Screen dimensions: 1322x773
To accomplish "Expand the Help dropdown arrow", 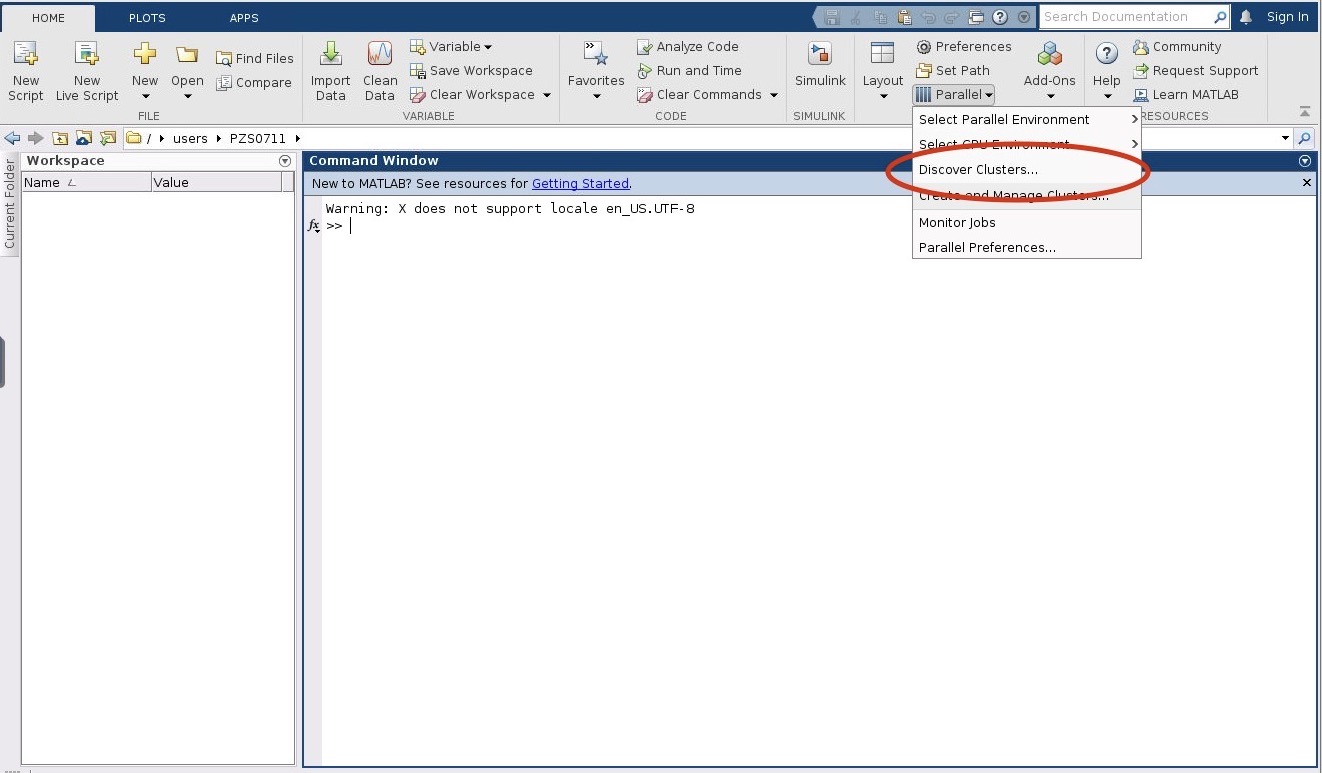I will (1107, 97).
